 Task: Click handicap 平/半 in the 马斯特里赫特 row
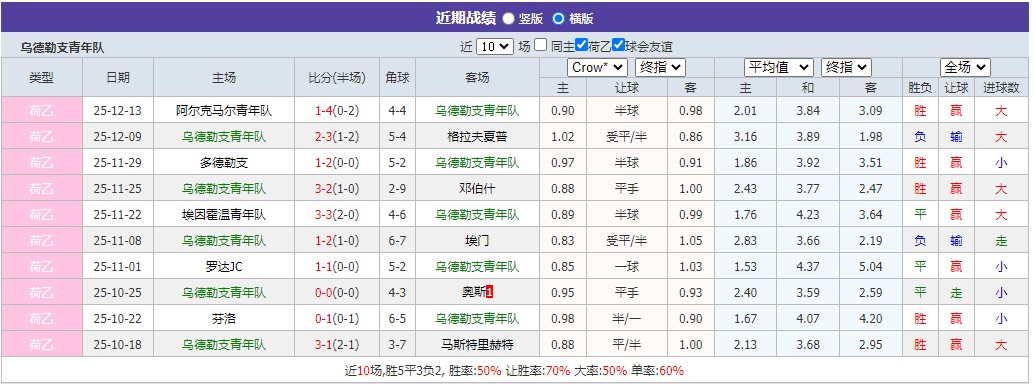coord(626,344)
